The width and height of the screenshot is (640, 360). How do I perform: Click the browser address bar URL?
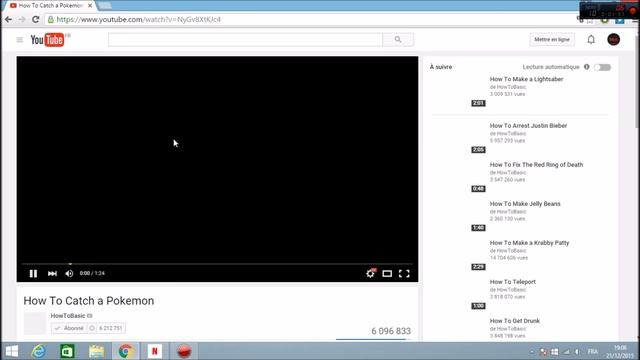139,20
